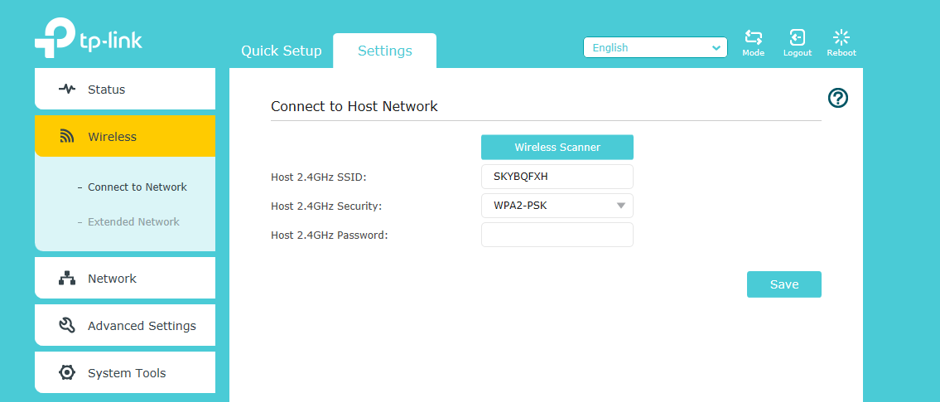Click the Save button
This screenshot has height=402, width=940.
(784, 285)
